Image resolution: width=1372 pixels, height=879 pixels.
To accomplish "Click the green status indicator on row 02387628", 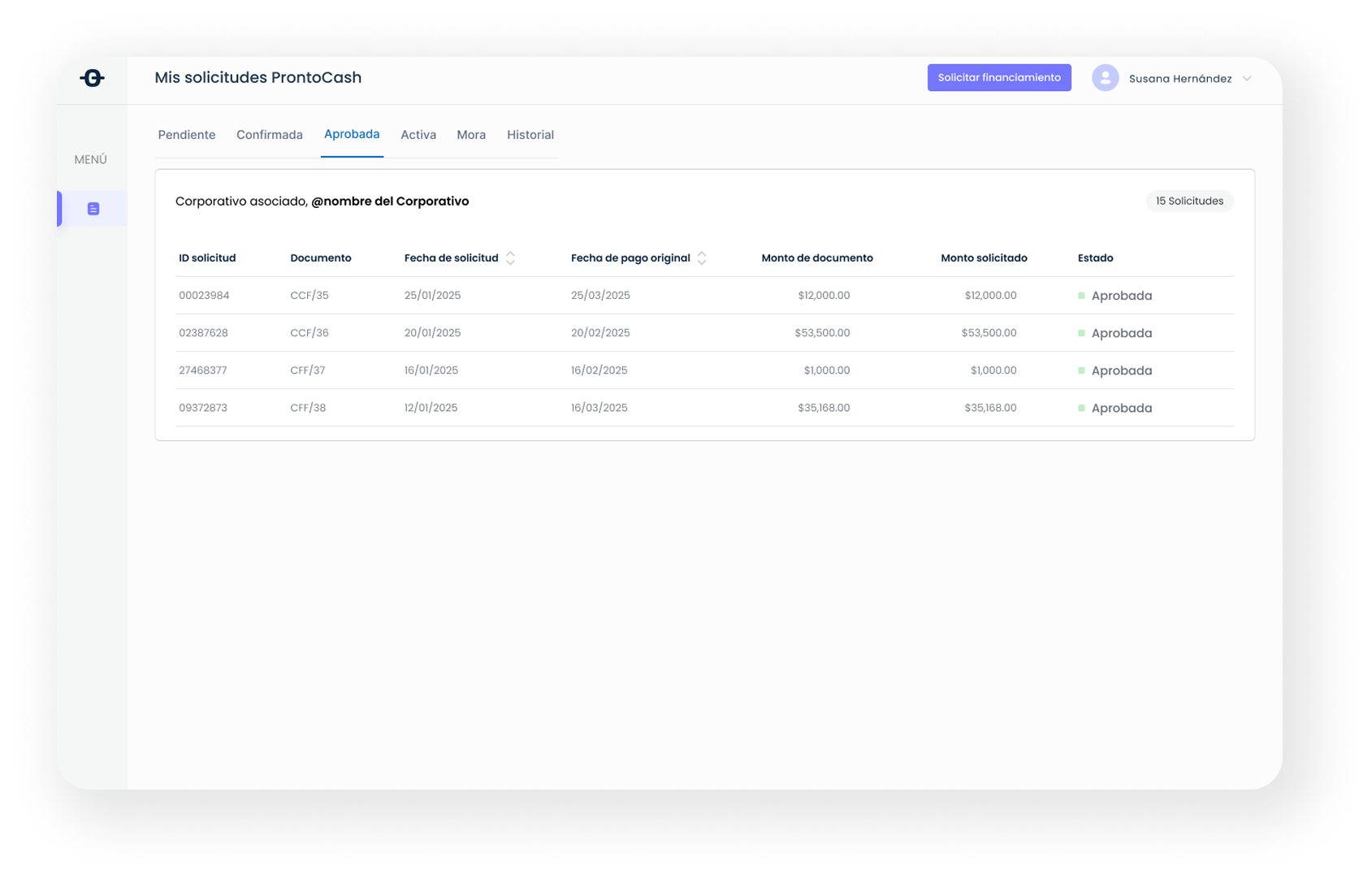I will click(x=1082, y=332).
